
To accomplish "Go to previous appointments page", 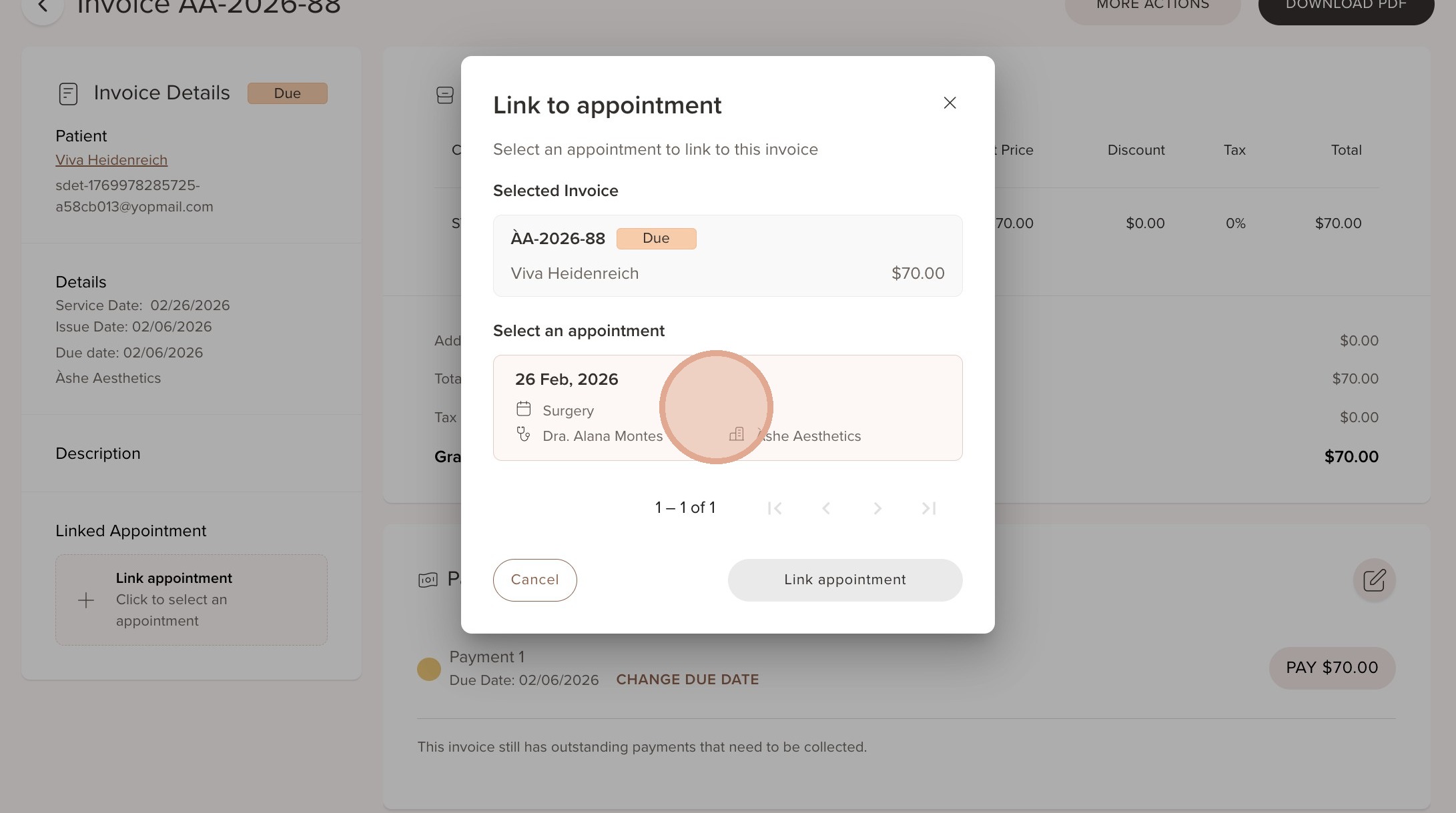I will point(826,508).
